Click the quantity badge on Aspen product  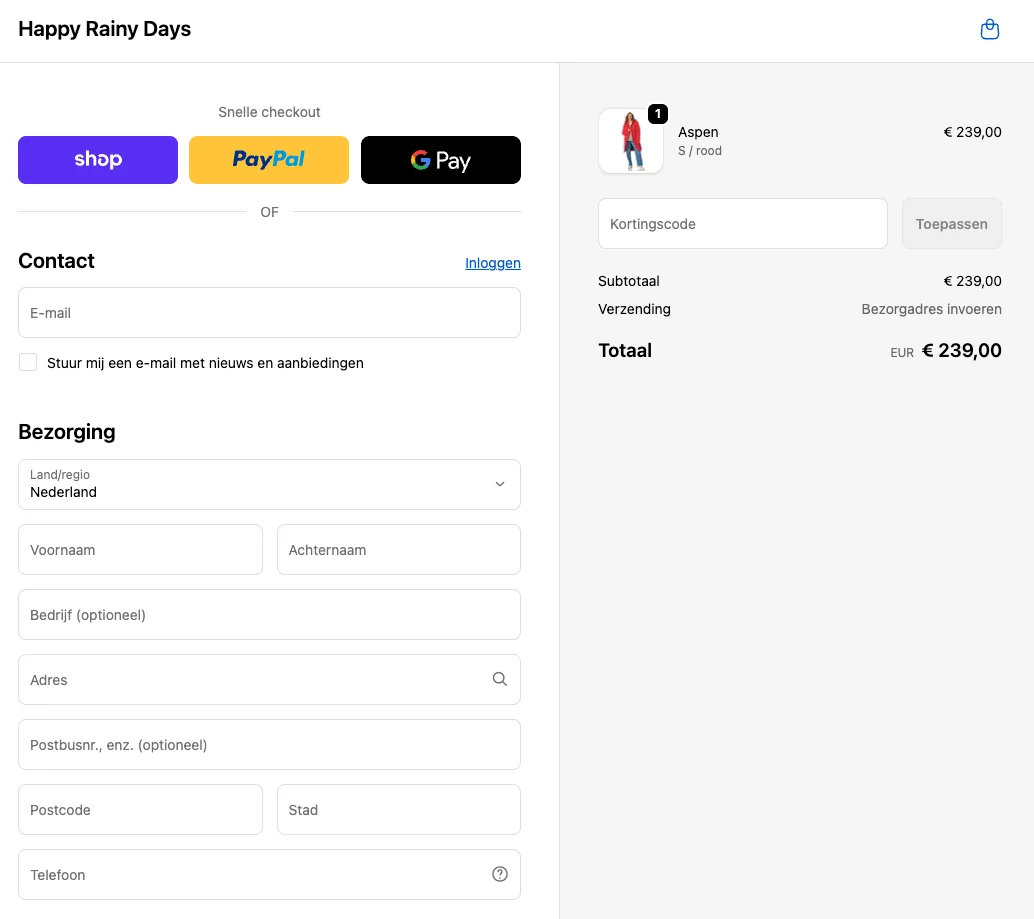657,114
